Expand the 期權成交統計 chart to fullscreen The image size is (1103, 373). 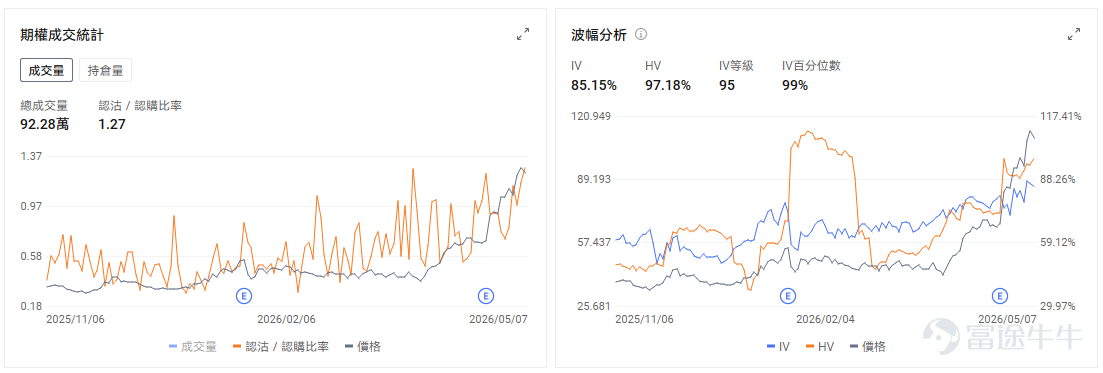click(x=523, y=34)
